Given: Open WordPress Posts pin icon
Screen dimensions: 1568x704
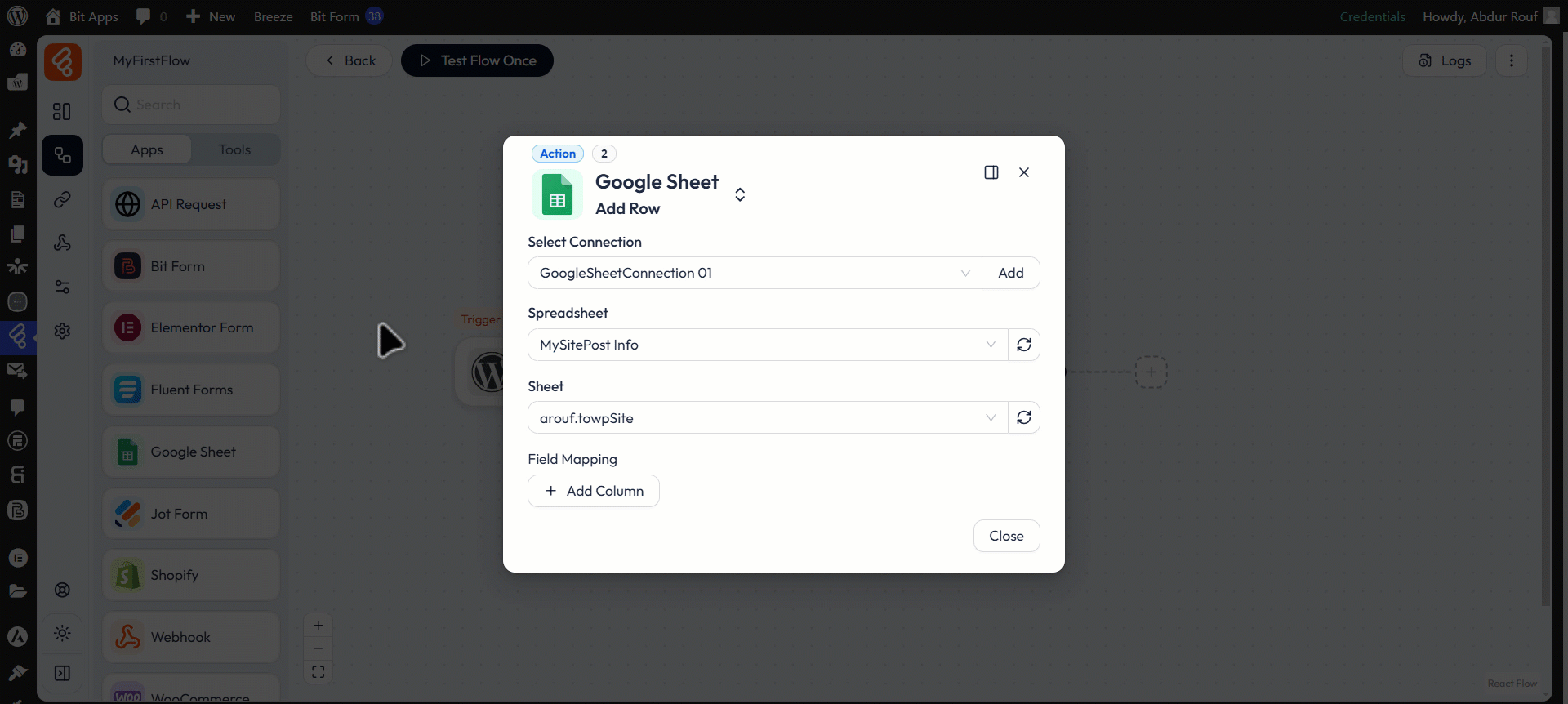Looking at the screenshot, I should click(17, 130).
